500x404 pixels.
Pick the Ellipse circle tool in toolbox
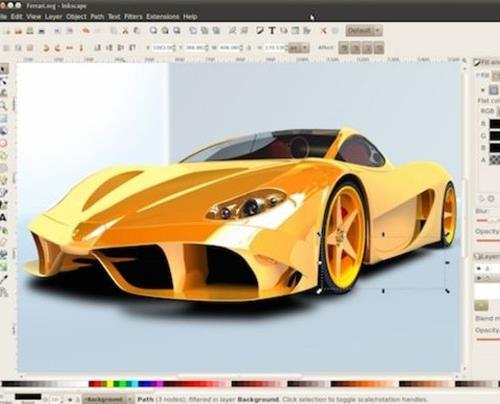pos(4,143)
